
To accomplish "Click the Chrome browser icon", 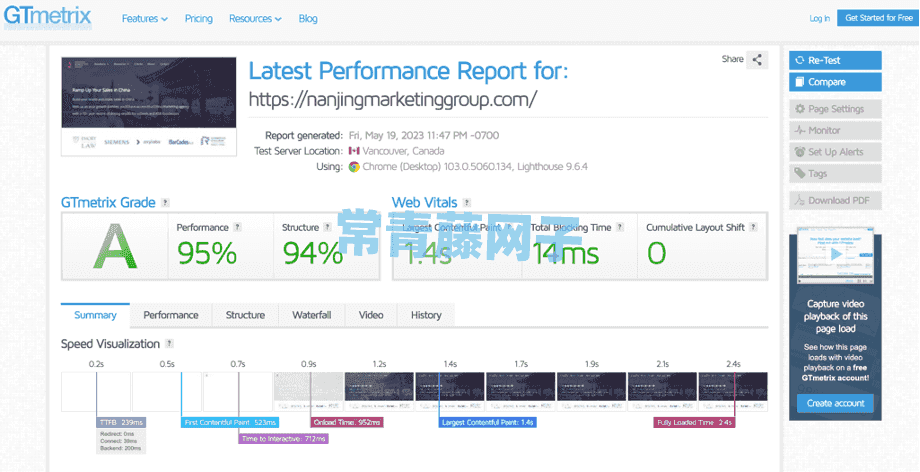I will [354, 167].
